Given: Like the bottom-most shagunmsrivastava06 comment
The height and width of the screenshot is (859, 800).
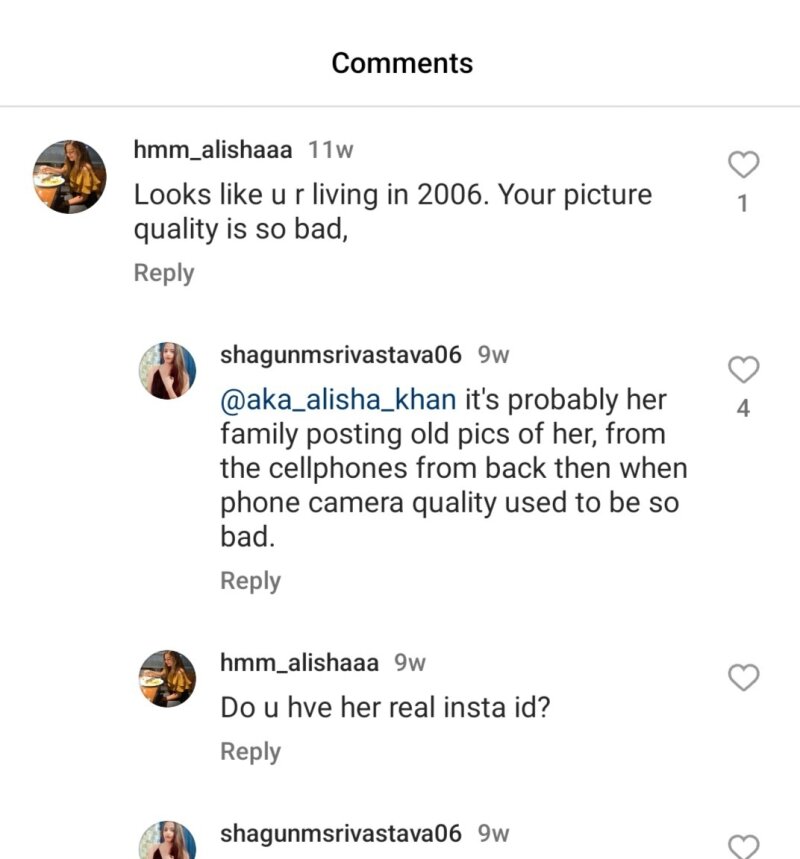Looking at the screenshot, I should tap(742, 846).
